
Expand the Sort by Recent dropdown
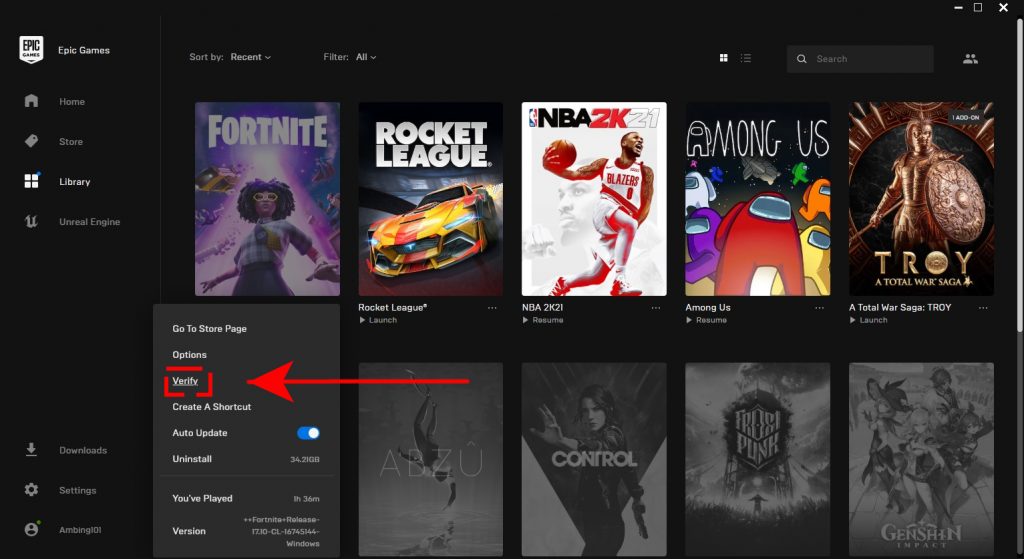(x=250, y=57)
